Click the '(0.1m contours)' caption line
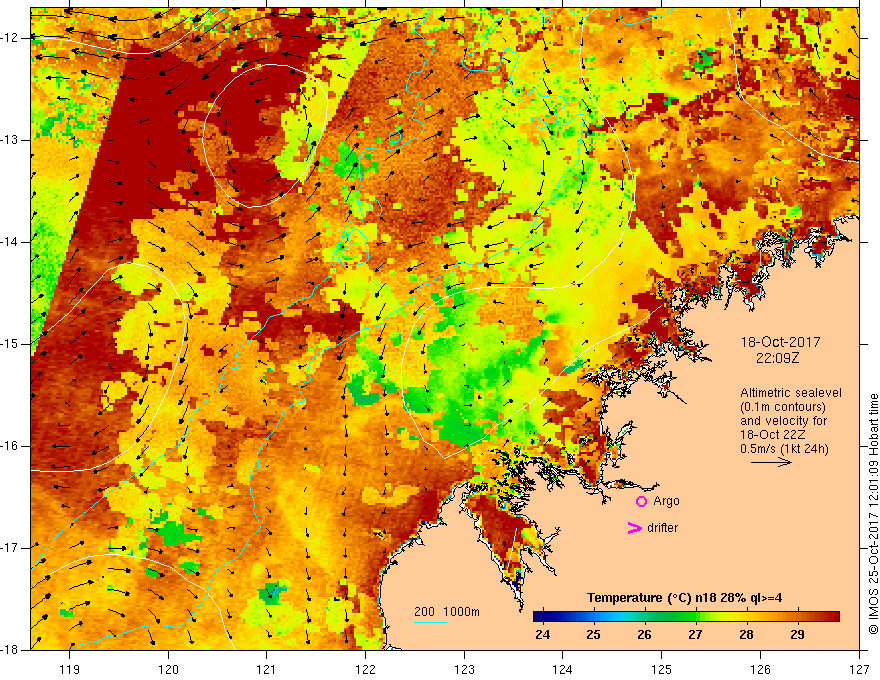Screen dimensions: 880x680 783,407
